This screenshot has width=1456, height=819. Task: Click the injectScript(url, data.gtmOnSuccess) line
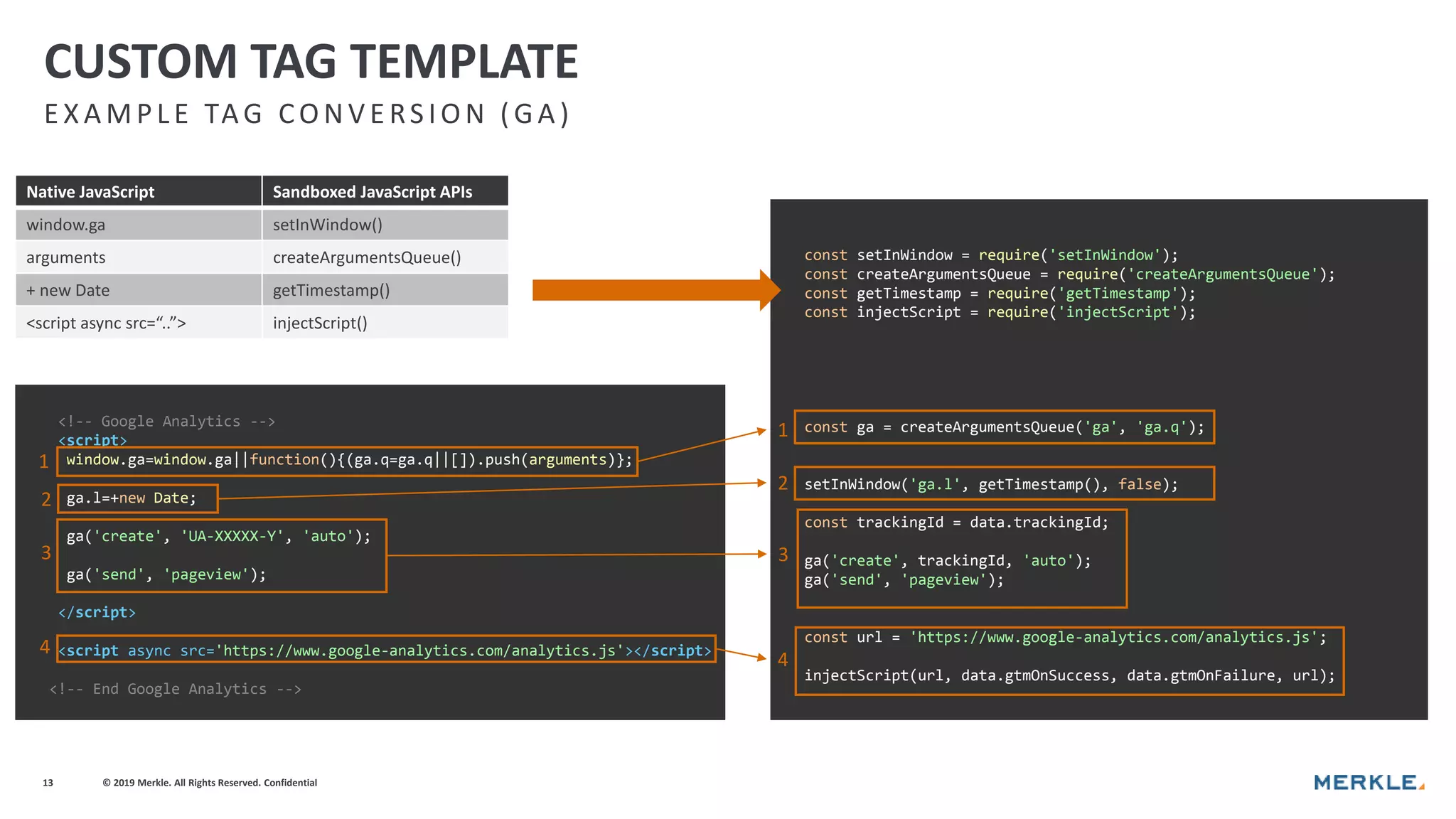1069,675
